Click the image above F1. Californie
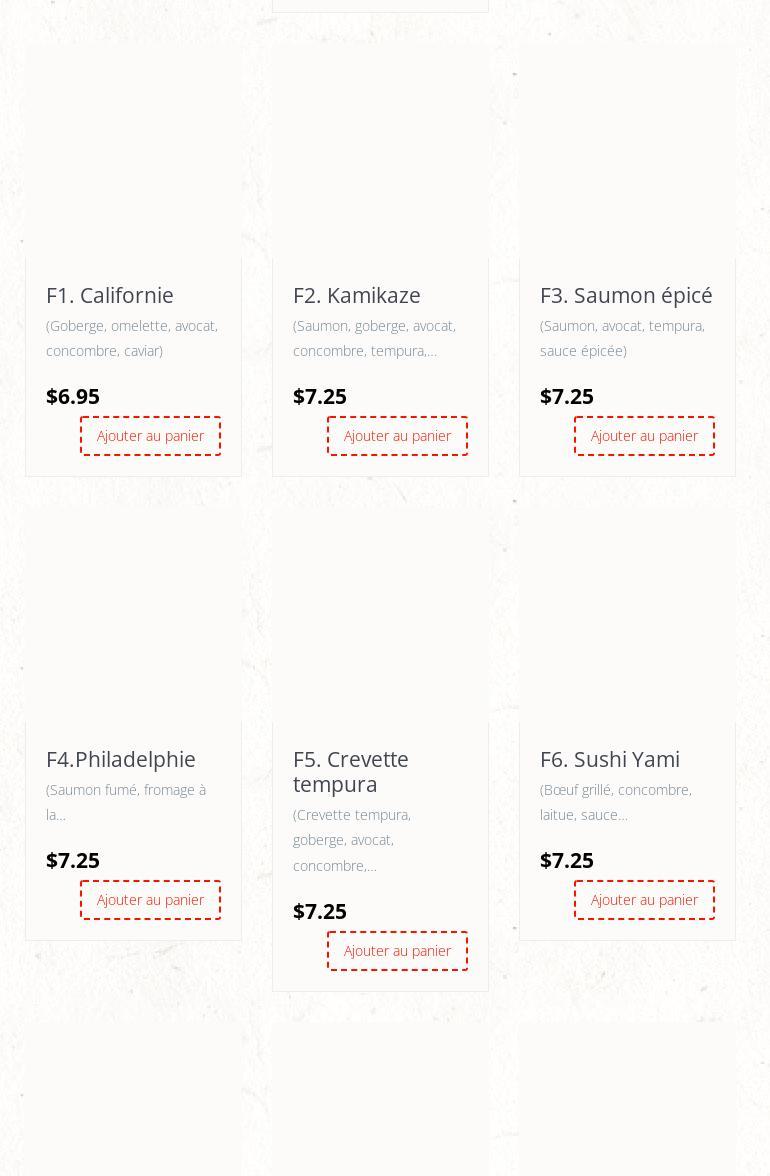Image resolution: width=770 pixels, height=1176 pixels. tap(133, 151)
